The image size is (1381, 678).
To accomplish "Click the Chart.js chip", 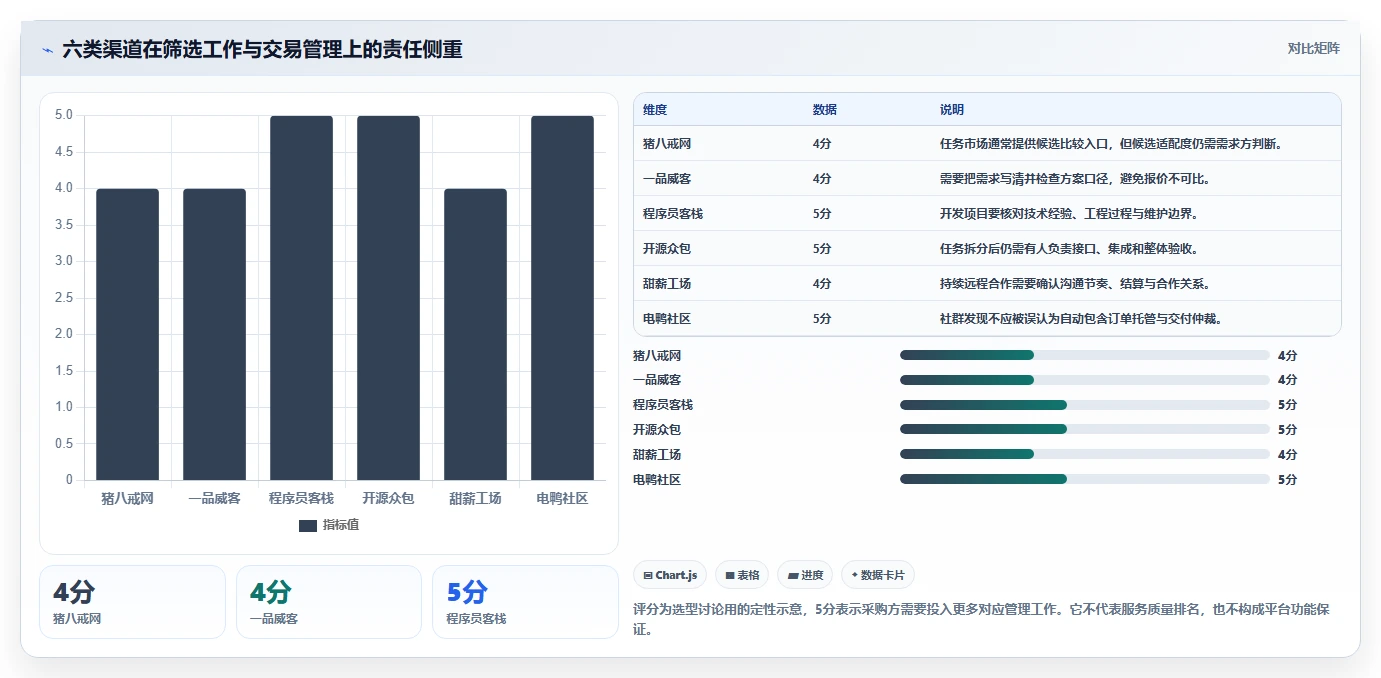I will click(670, 575).
